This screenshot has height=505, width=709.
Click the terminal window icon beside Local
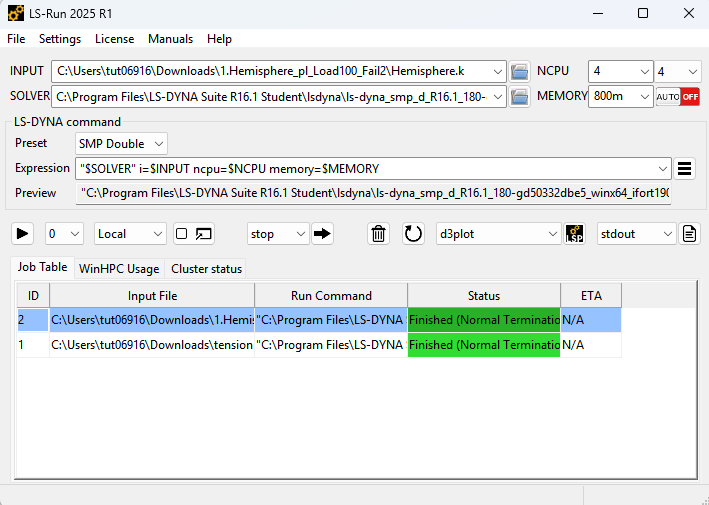[203, 234]
